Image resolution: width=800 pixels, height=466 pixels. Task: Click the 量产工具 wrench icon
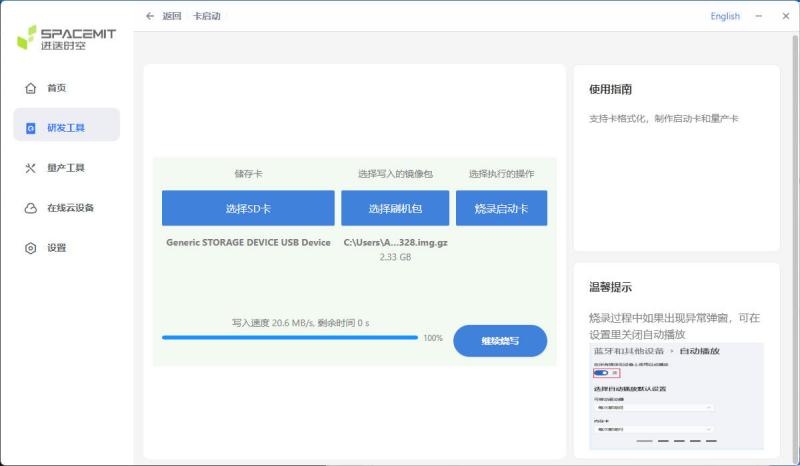point(31,168)
